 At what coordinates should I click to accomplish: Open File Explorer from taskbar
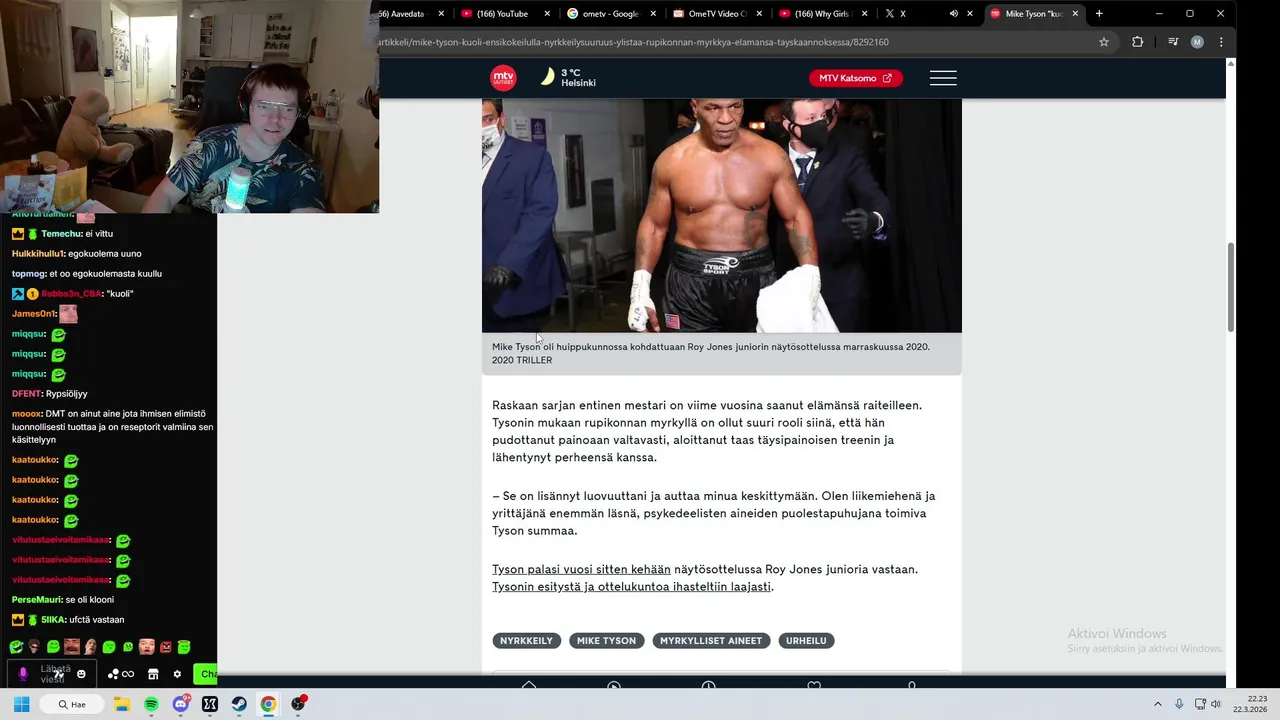click(122, 704)
